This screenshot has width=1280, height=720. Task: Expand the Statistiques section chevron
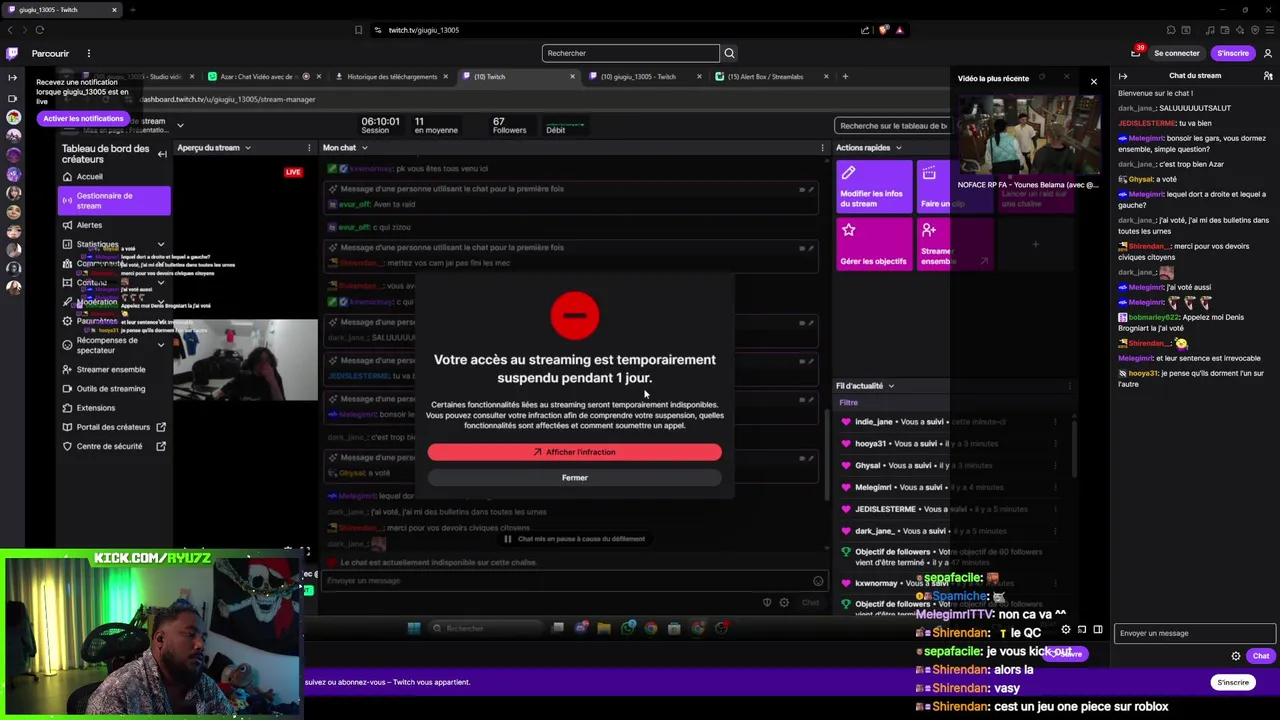[161, 245]
